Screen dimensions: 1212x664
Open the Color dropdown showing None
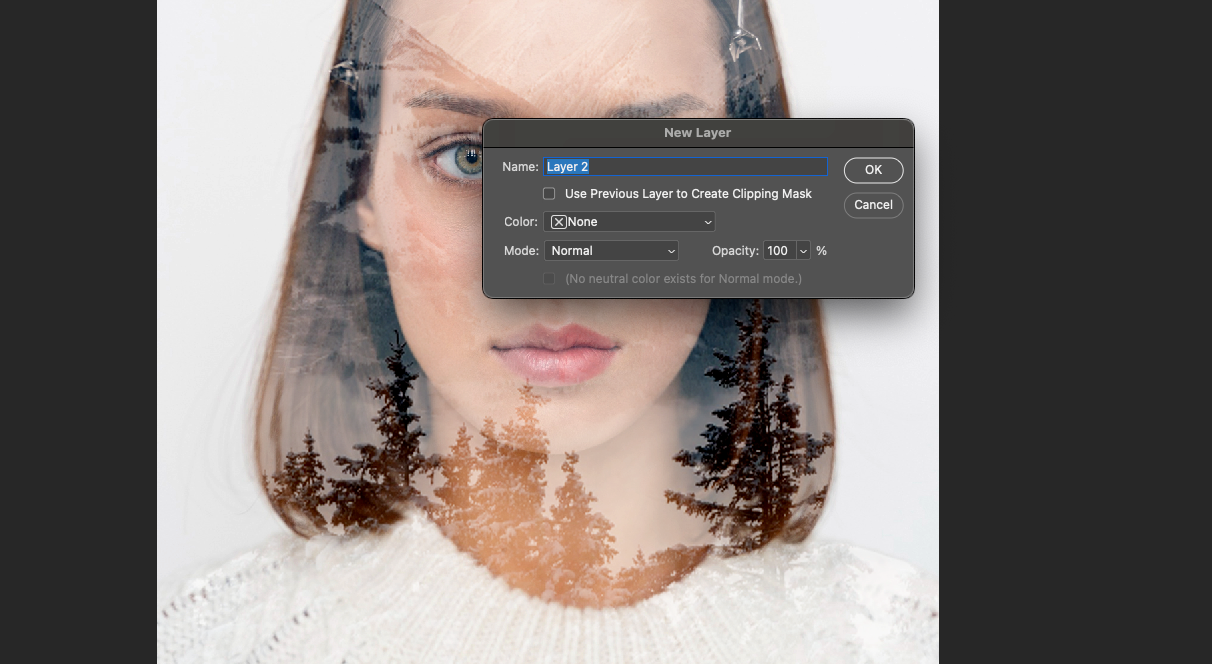pos(630,222)
